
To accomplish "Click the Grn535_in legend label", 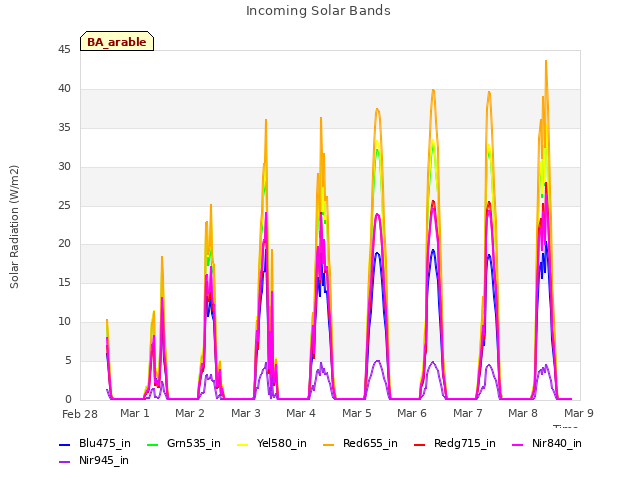I will pos(194,444).
